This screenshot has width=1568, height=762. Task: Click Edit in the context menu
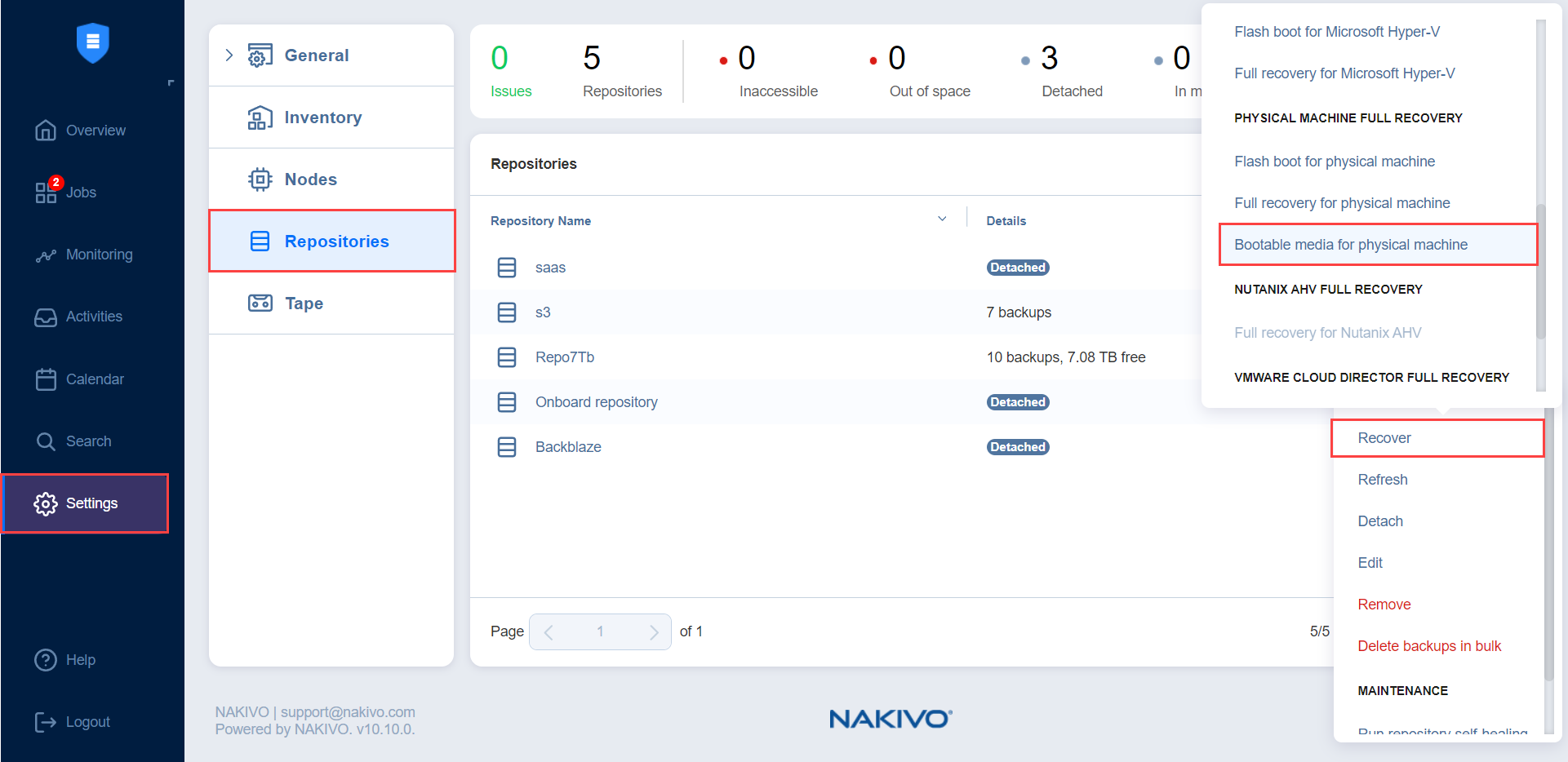pos(1370,563)
